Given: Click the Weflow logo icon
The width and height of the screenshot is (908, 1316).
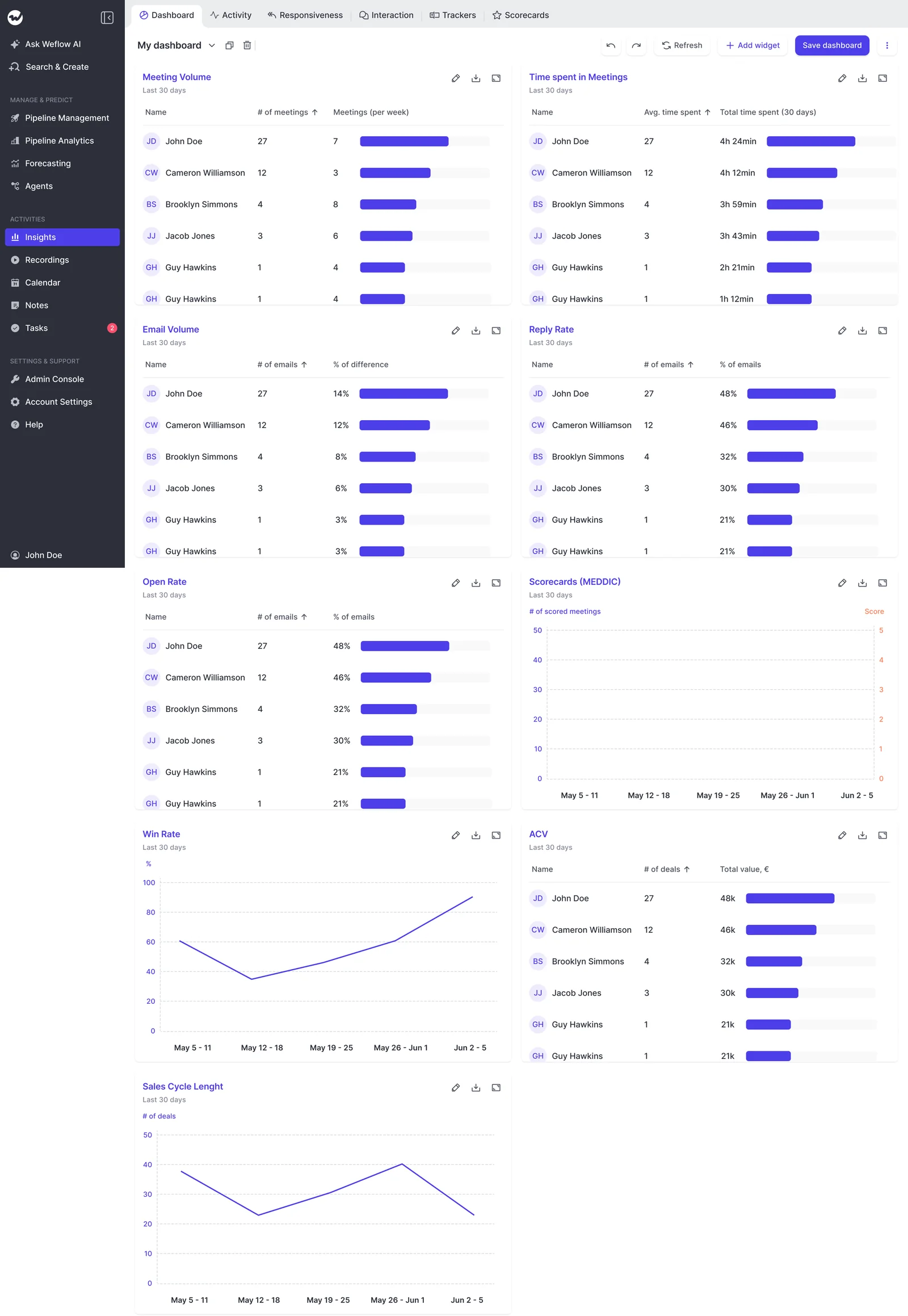Looking at the screenshot, I should tap(15, 18).
